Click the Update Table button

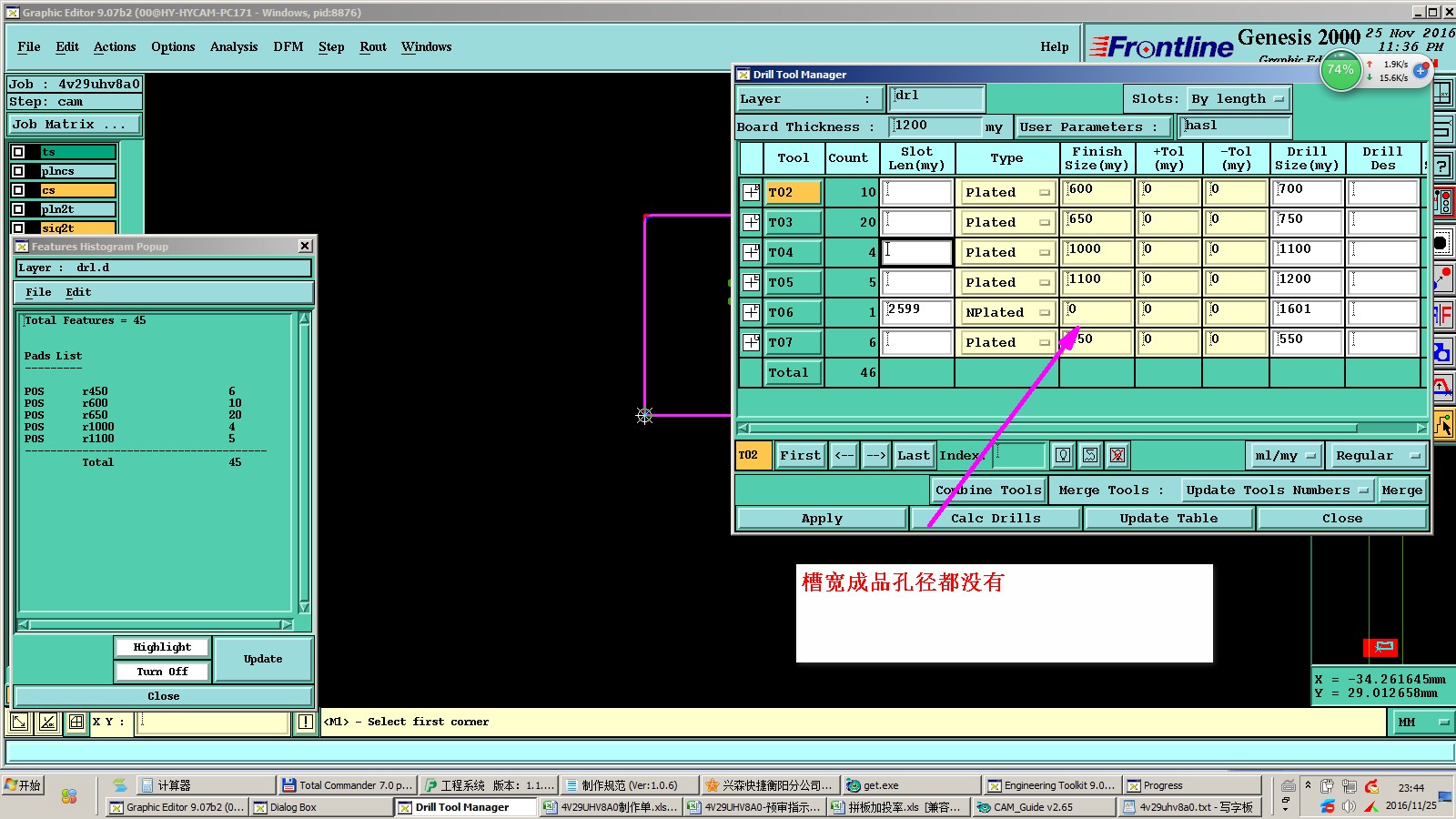(x=1168, y=518)
